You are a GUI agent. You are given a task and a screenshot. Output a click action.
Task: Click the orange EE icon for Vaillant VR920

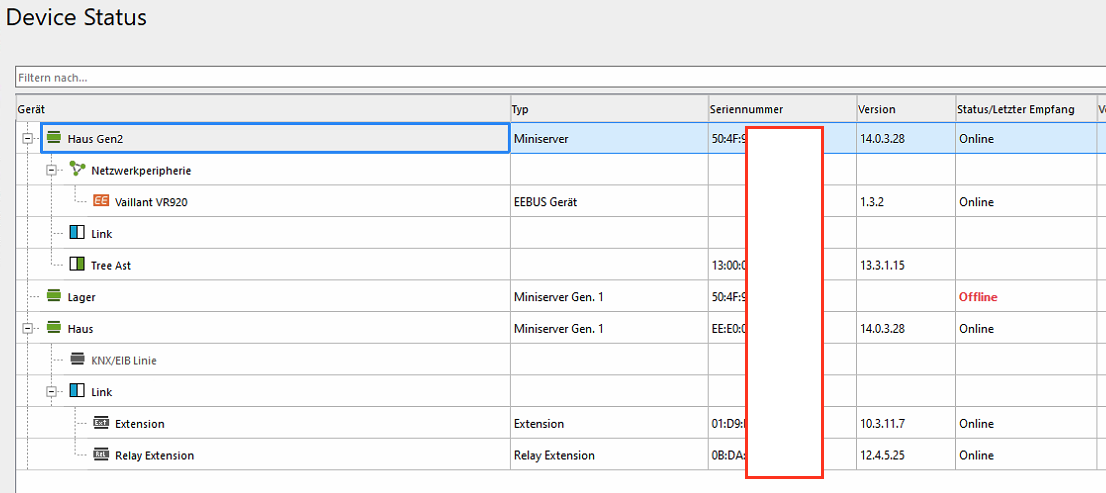tap(101, 201)
